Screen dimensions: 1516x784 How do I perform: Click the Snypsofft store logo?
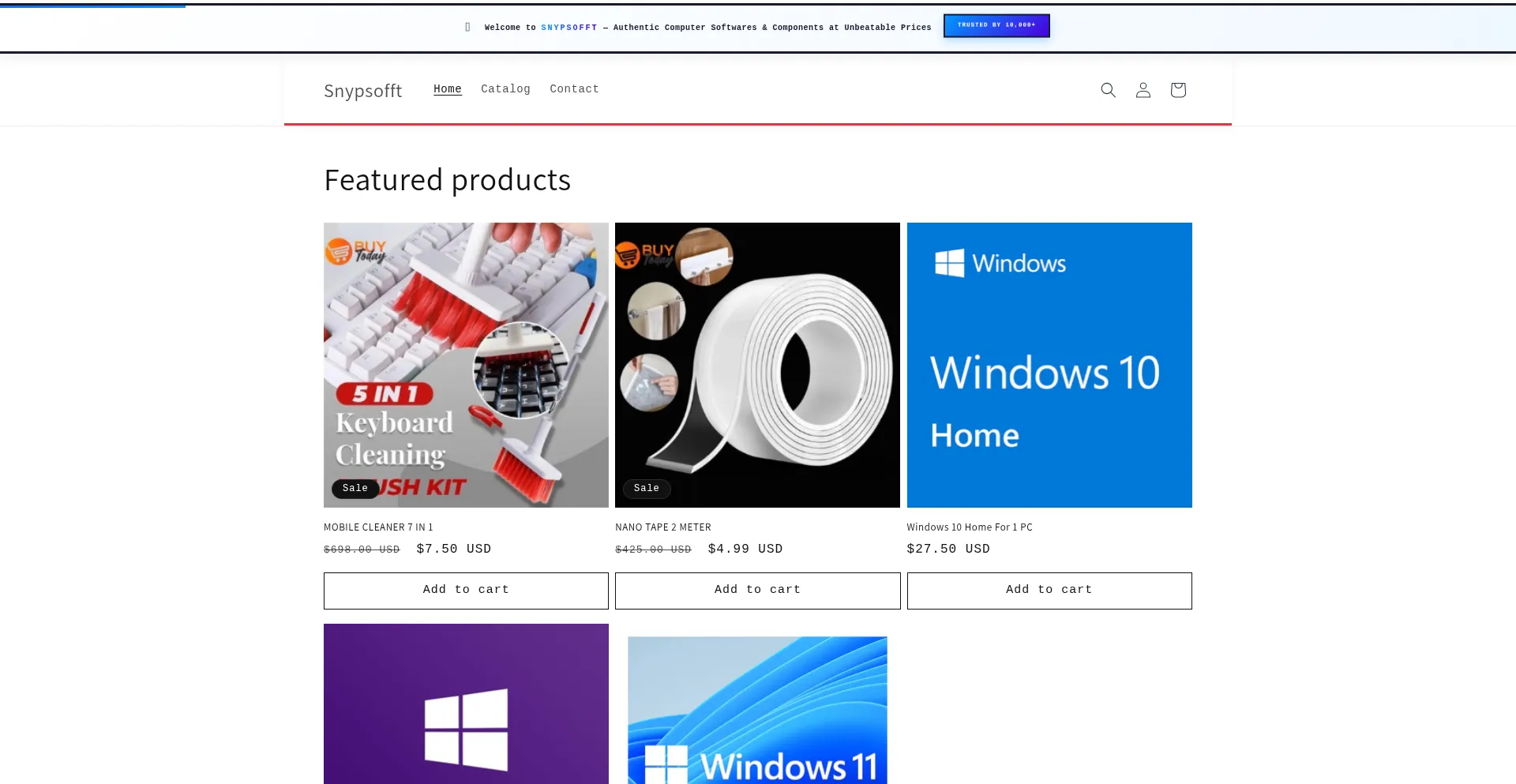(362, 91)
